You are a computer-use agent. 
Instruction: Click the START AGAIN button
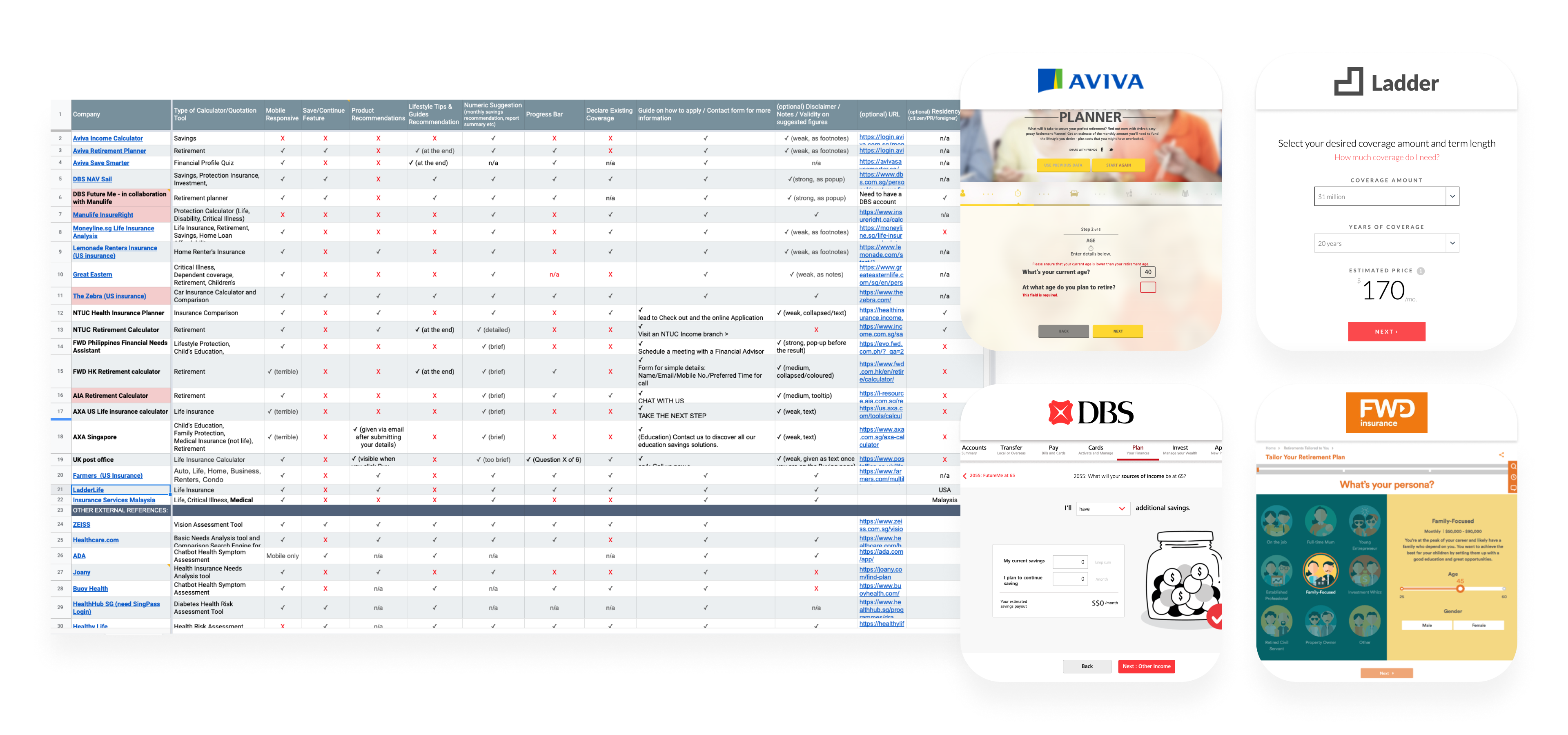tap(1118, 165)
